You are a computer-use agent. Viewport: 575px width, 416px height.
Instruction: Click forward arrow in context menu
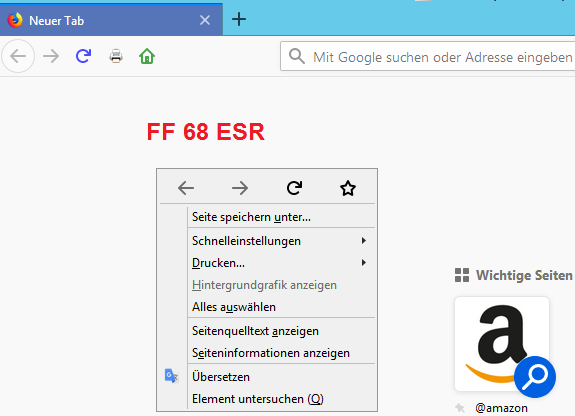240,188
